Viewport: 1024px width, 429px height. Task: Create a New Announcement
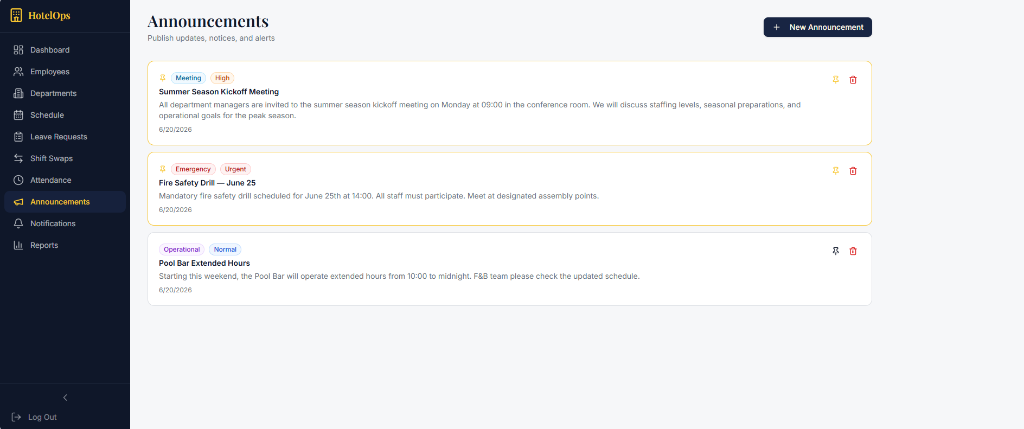[818, 27]
